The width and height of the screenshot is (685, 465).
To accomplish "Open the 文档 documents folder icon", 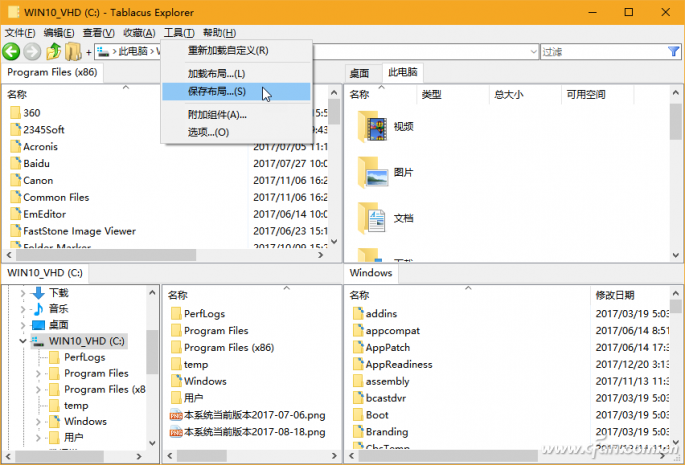I will (x=371, y=219).
